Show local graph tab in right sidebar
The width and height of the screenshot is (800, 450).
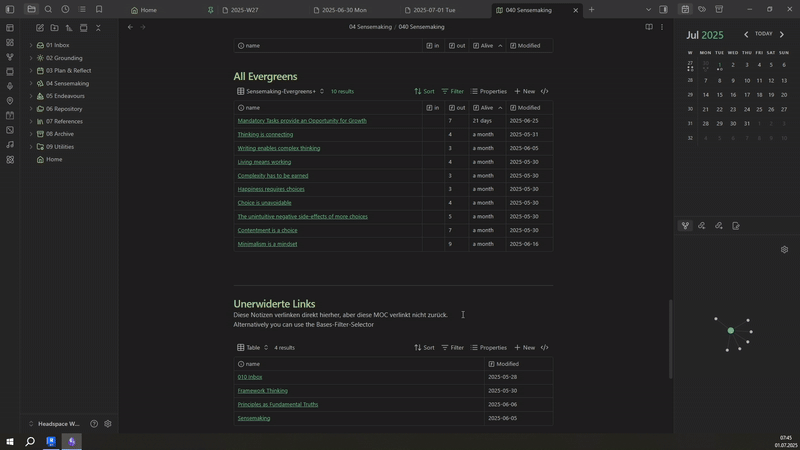click(685, 226)
